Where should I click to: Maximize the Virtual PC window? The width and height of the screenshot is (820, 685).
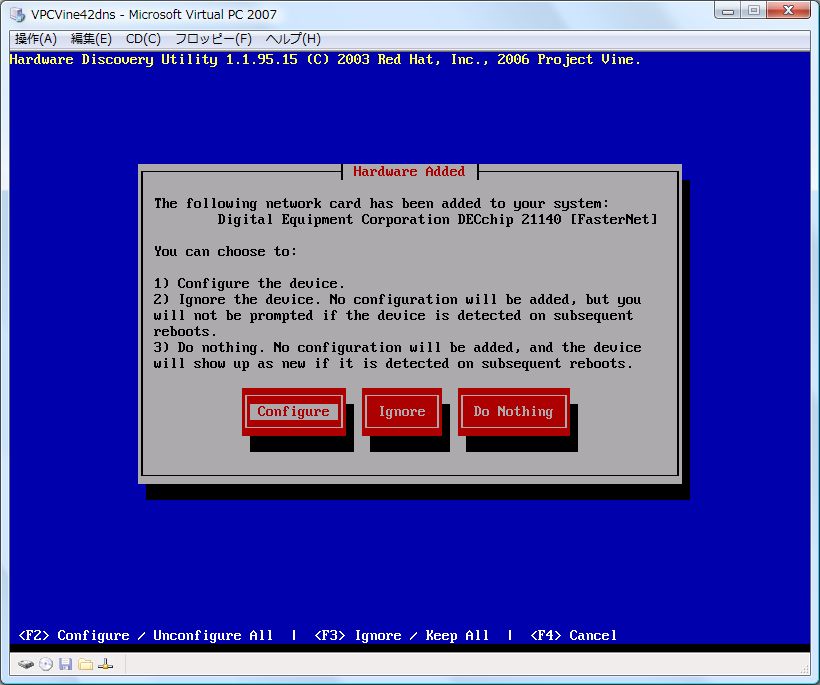[754, 11]
